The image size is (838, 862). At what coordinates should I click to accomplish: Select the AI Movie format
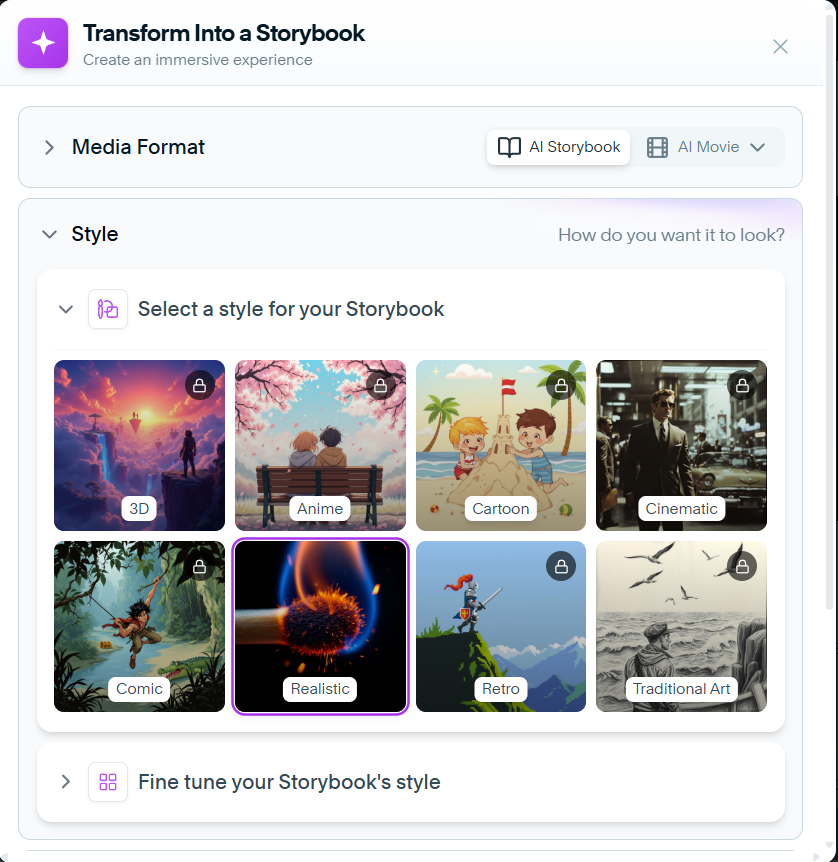click(x=708, y=147)
